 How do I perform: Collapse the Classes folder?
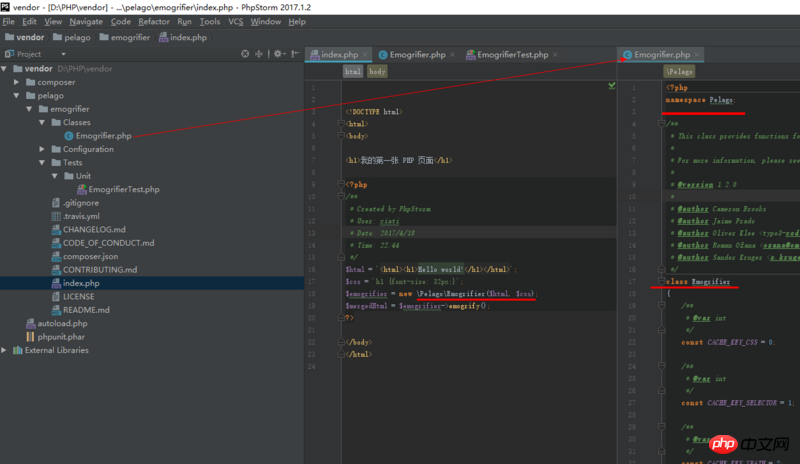[42, 122]
